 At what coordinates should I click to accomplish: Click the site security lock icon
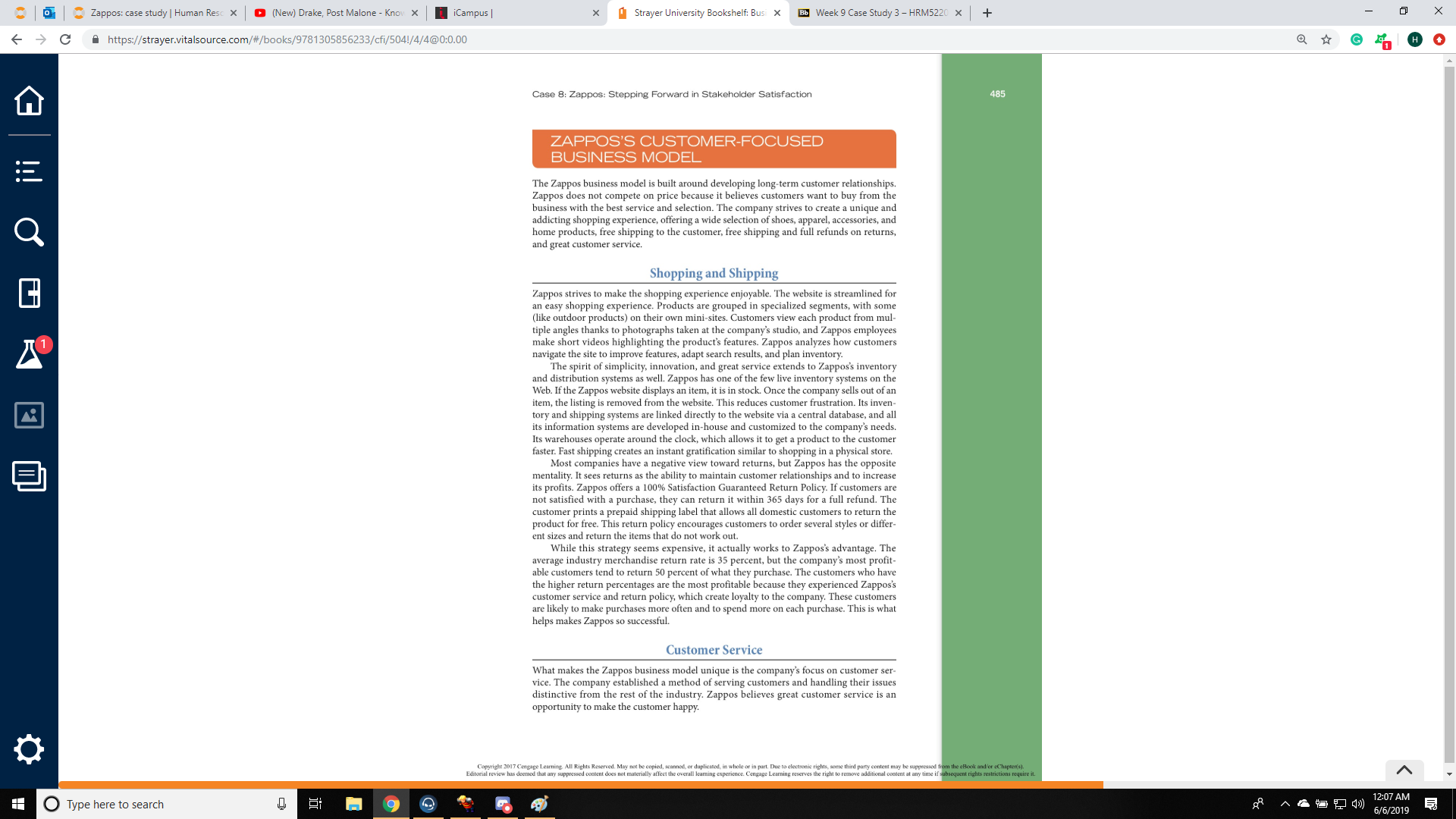coord(96,39)
